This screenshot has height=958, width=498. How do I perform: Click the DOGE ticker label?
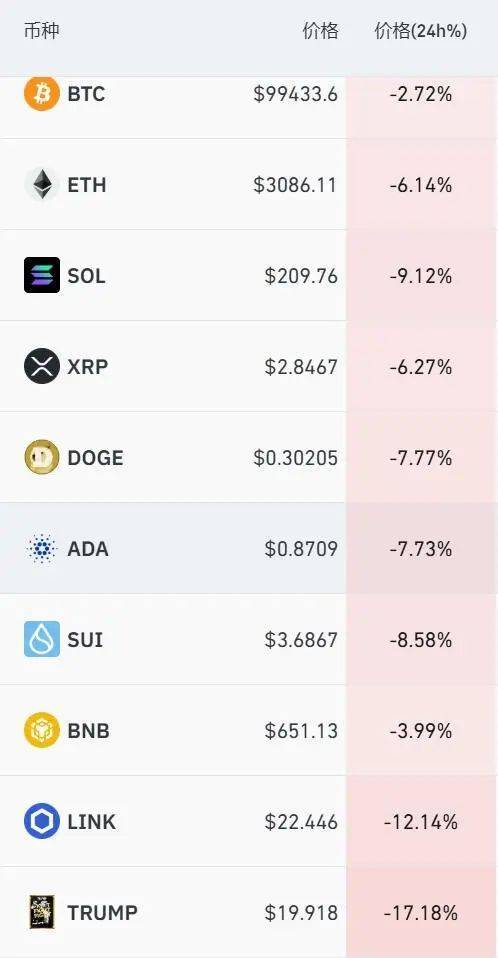[x=95, y=458]
